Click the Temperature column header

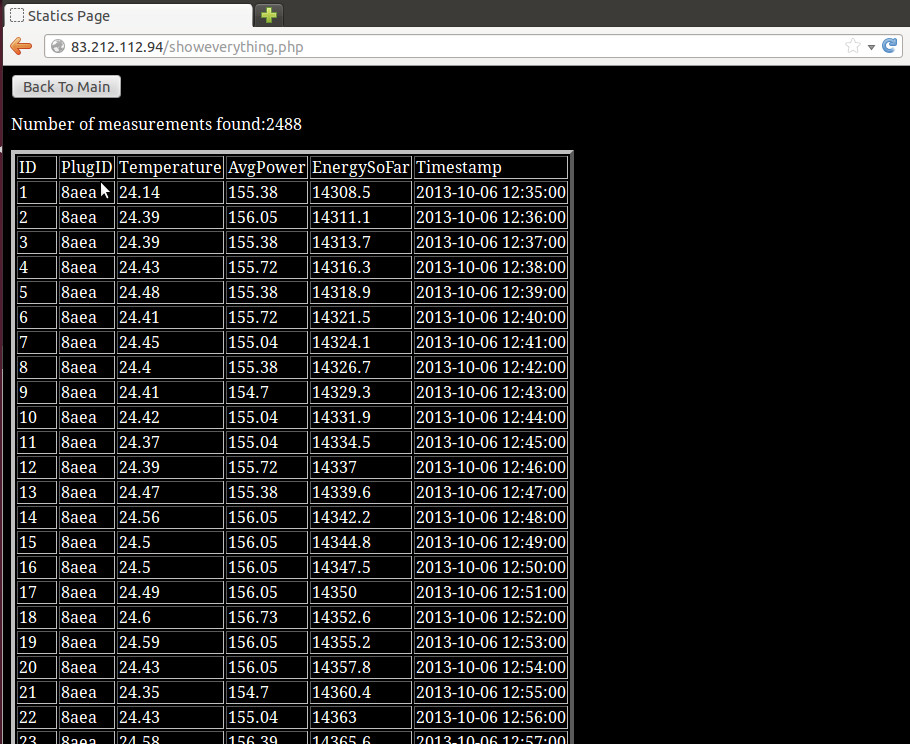tap(170, 167)
